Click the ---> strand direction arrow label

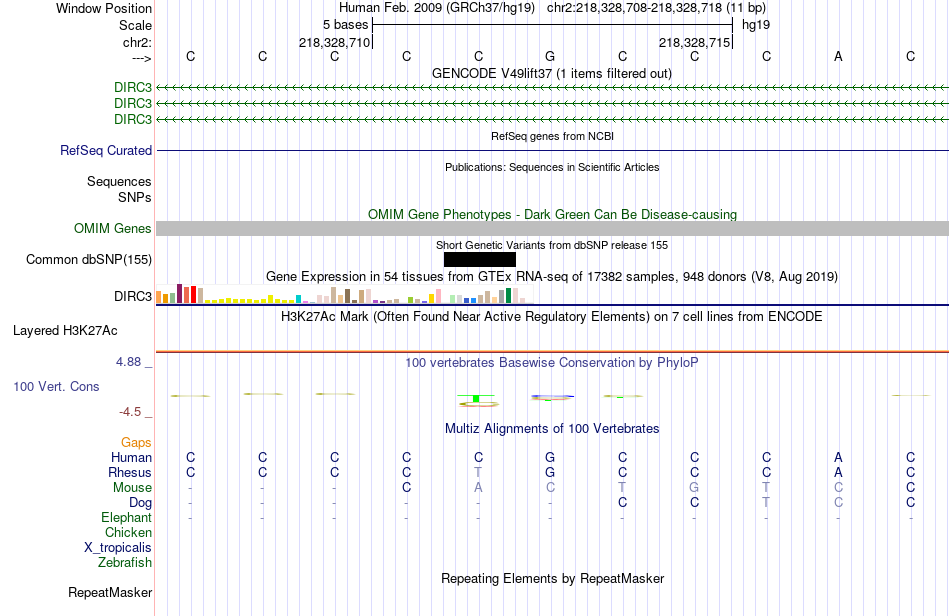[142, 58]
